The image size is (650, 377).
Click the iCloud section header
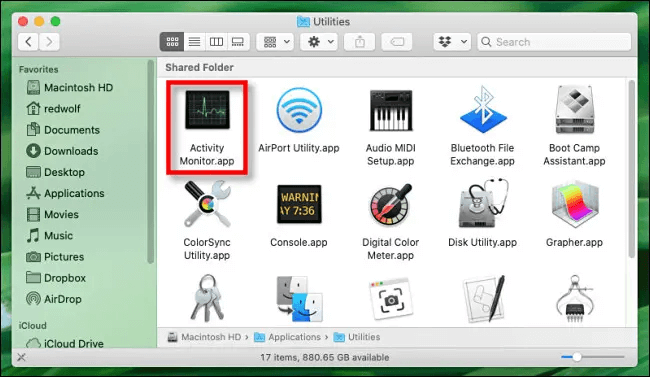(32, 326)
